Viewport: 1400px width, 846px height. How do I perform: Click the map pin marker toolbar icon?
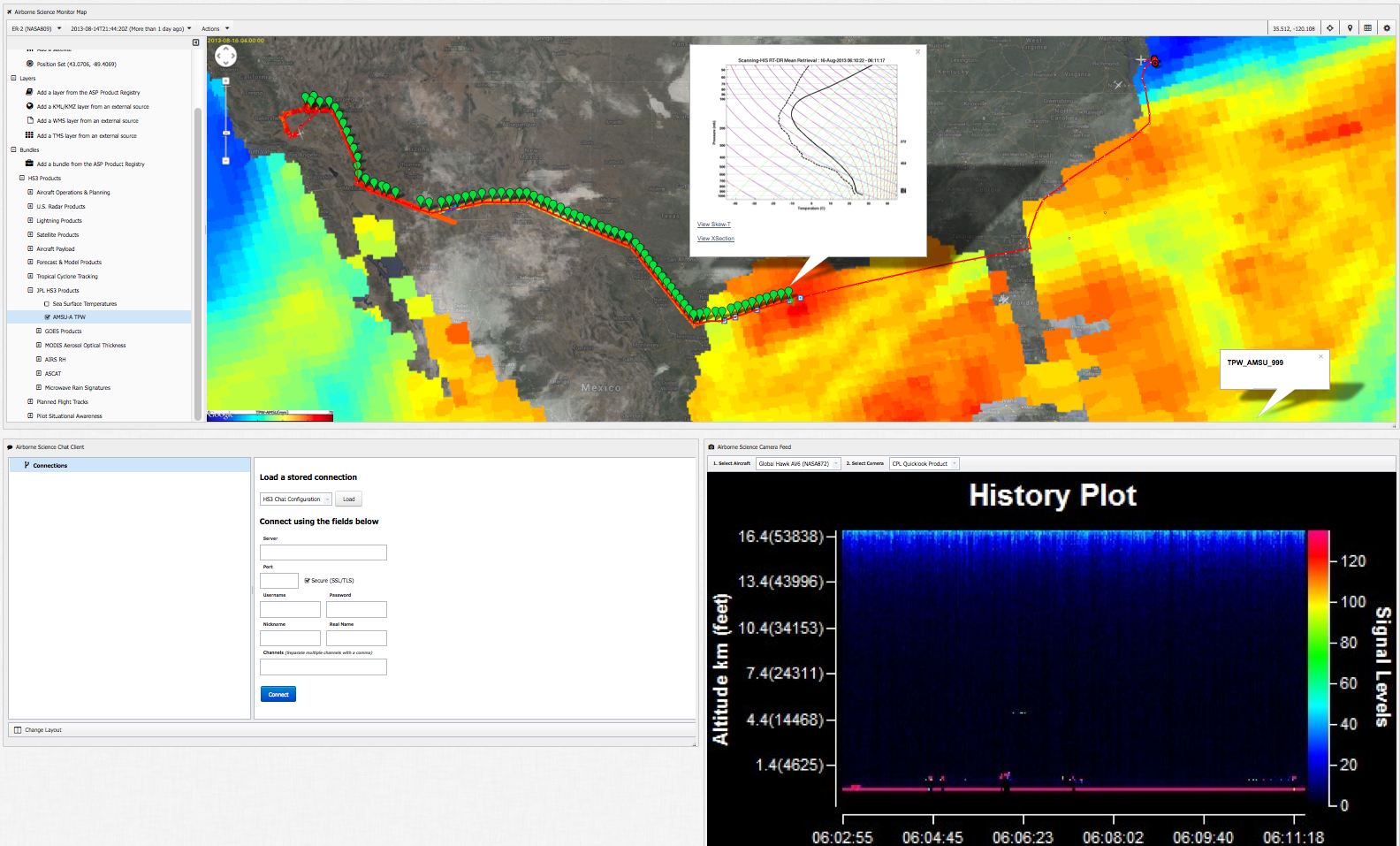point(1350,28)
